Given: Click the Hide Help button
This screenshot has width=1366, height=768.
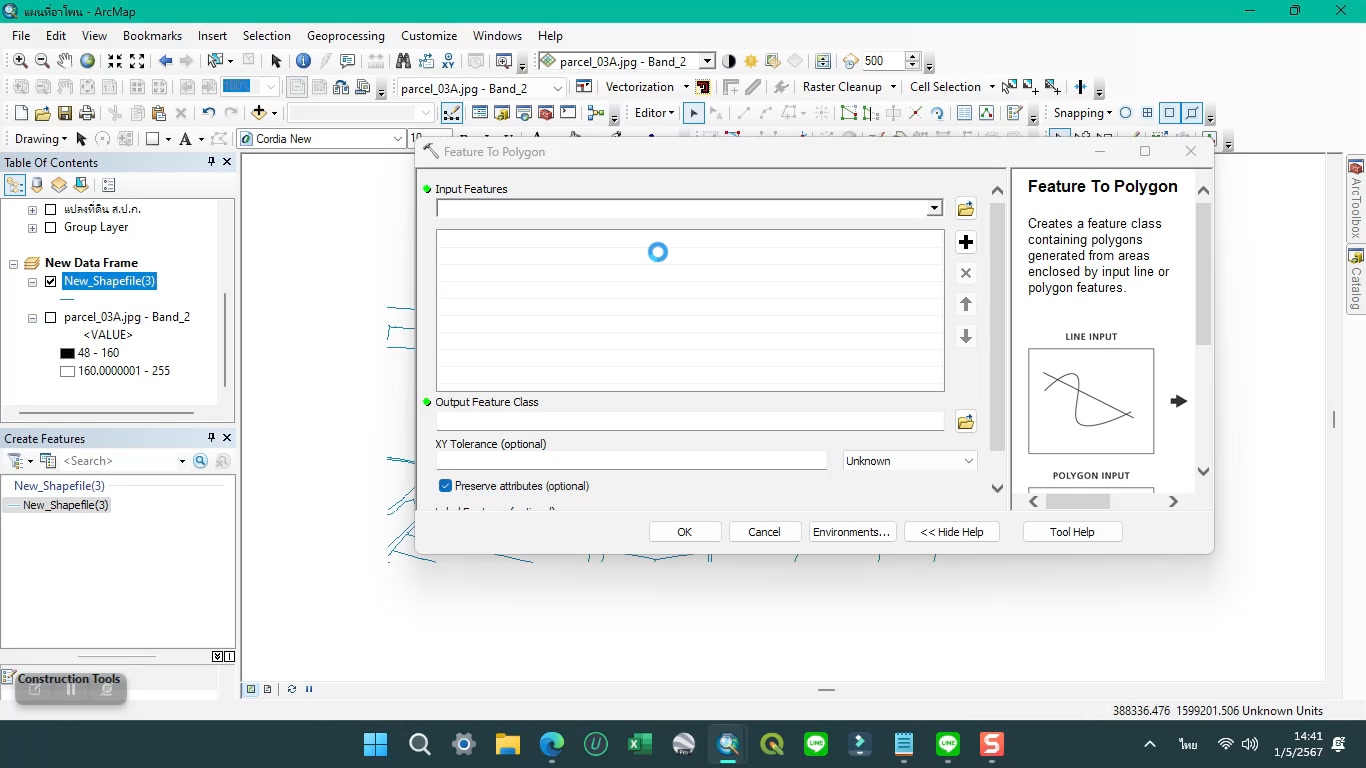Looking at the screenshot, I should point(952,532).
